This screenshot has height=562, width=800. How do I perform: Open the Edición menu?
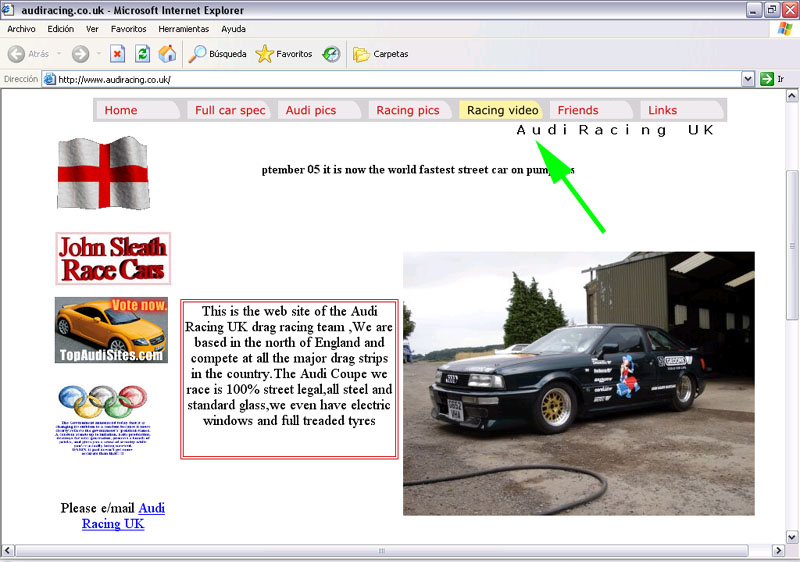(x=61, y=29)
